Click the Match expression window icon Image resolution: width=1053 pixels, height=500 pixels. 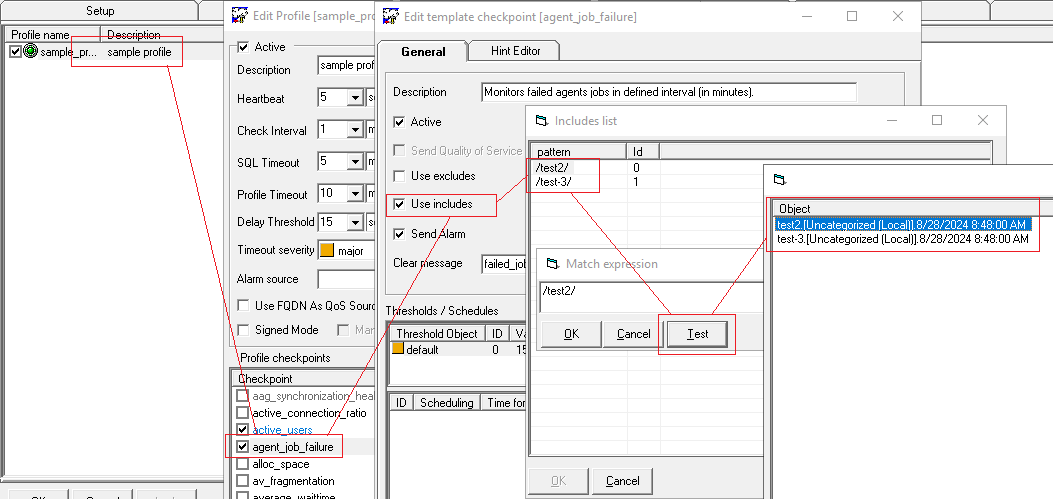[552, 263]
